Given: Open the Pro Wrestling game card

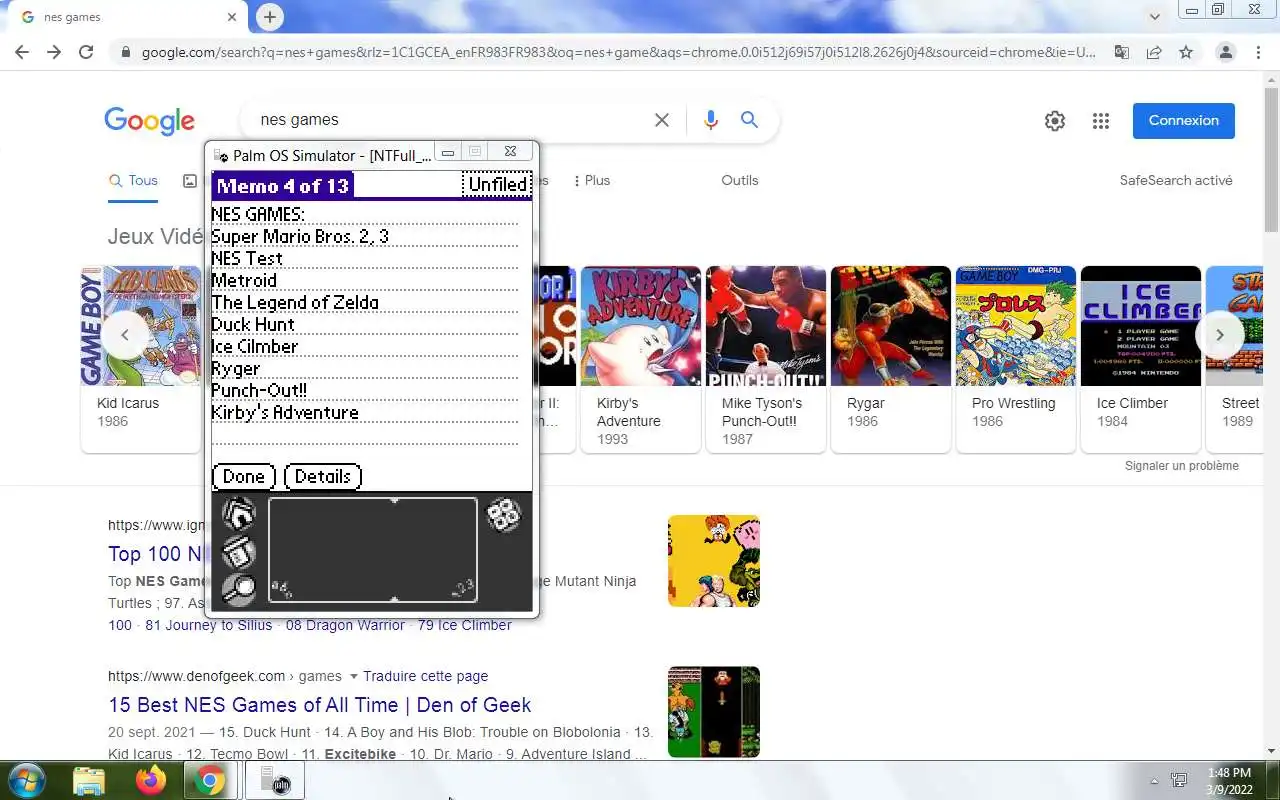Looking at the screenshot, I should pyautogui.click(x=1016, y=359).
